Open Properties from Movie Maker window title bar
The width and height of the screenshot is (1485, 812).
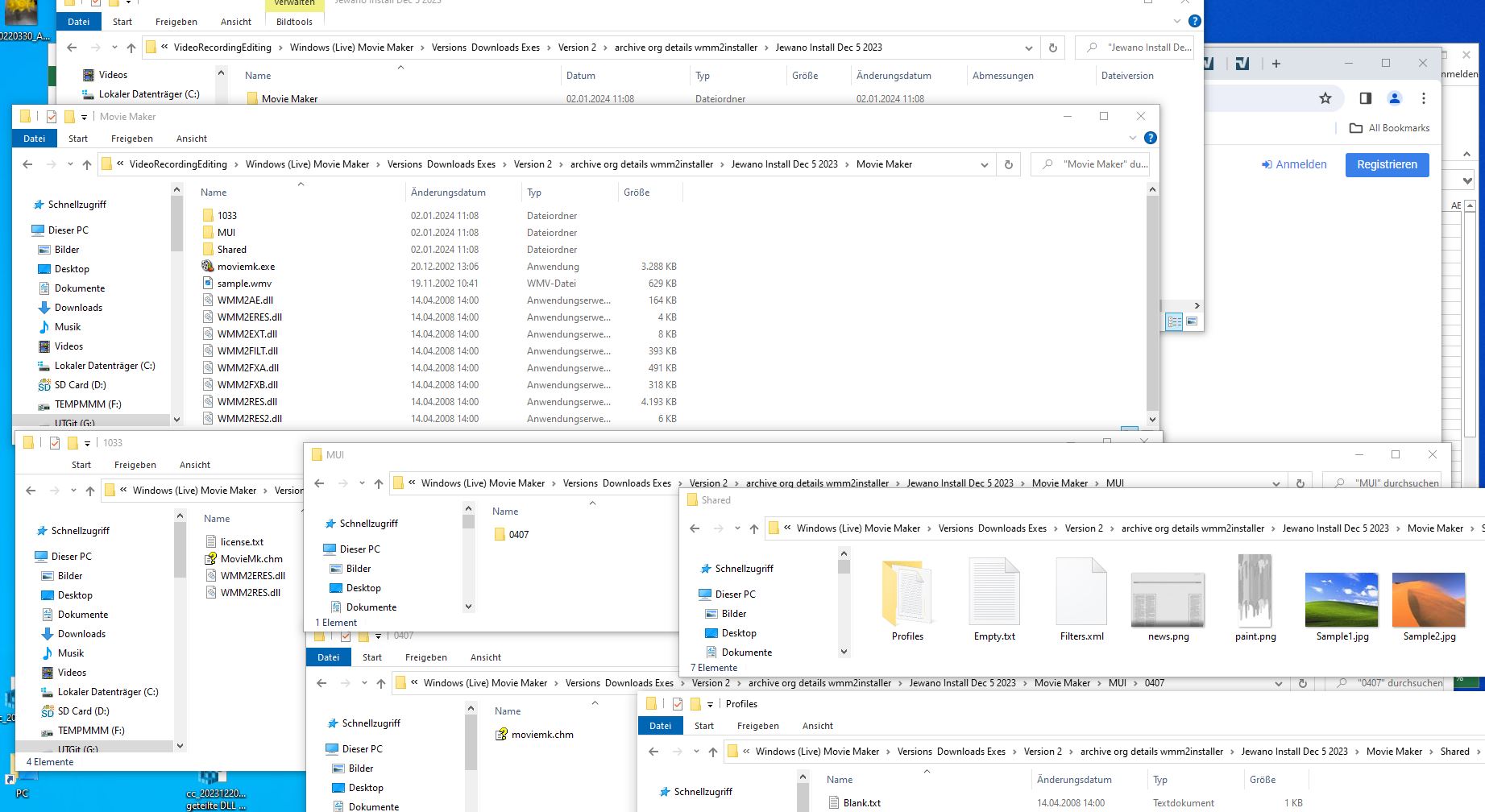(x=52, y=117)
